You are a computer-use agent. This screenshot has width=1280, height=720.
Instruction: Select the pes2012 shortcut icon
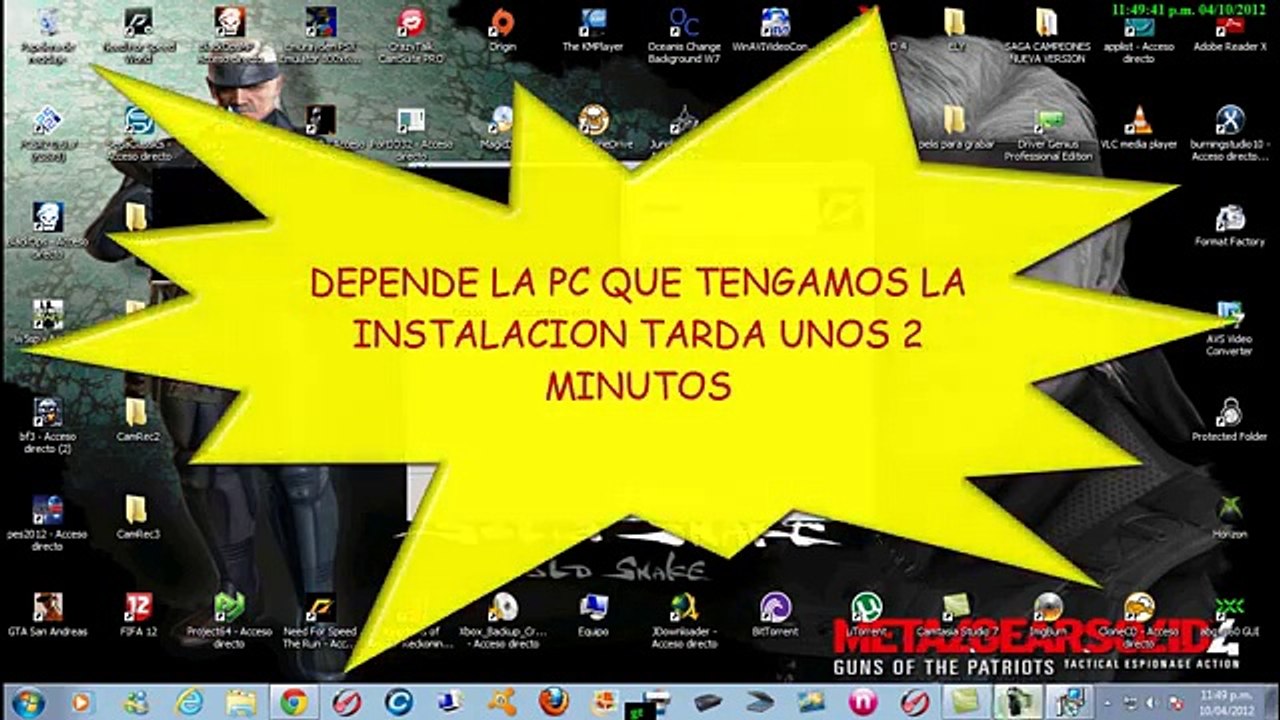(47, 524)
